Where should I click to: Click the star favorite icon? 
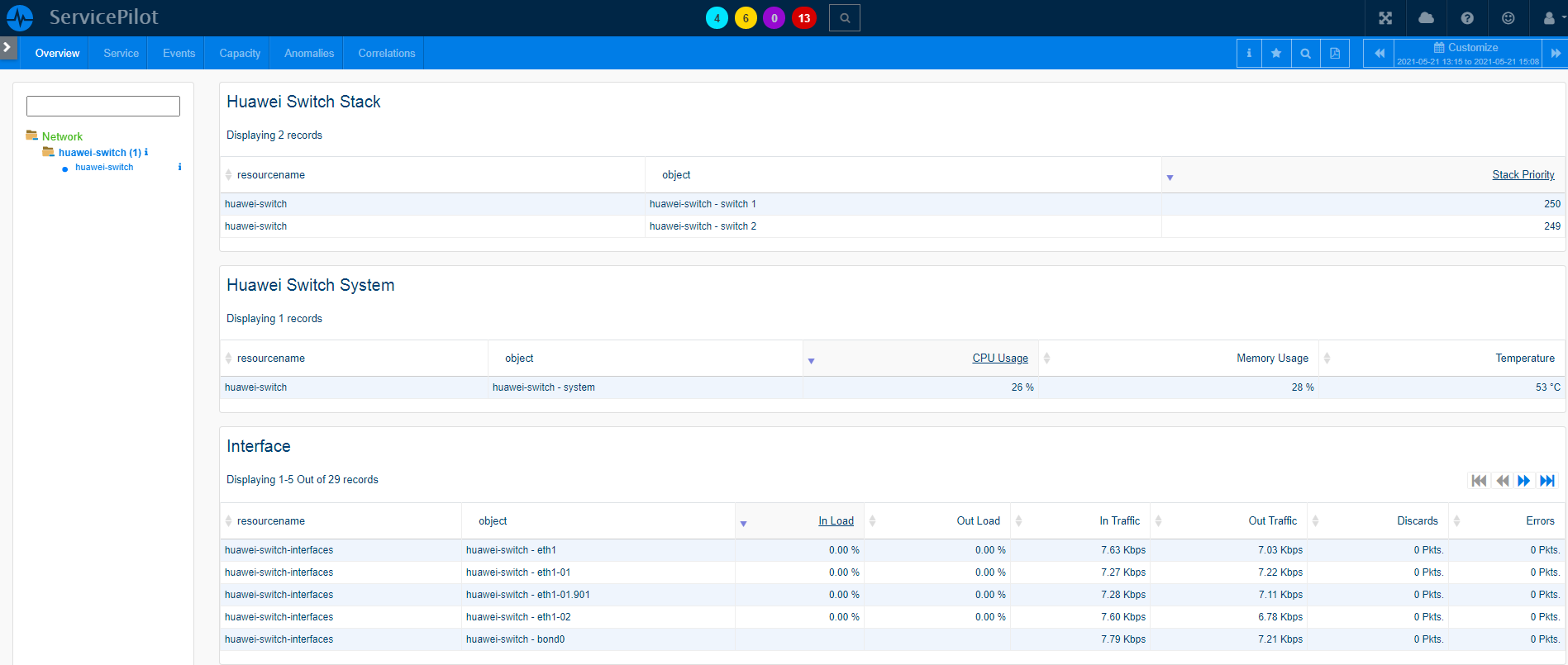tap(1276, 54)
